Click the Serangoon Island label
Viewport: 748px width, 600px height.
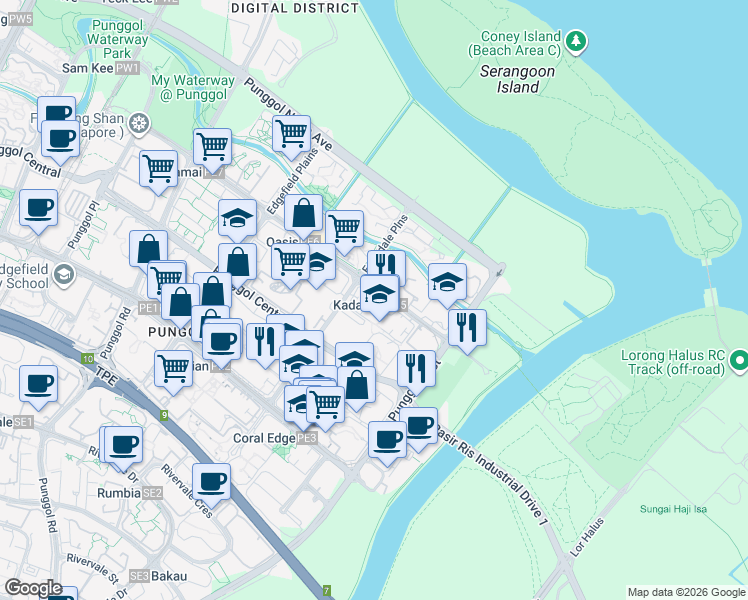click(518, 79)
